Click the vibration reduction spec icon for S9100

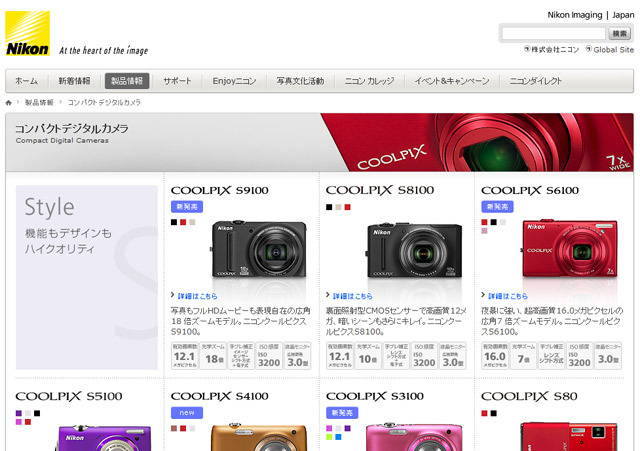(241, 356)
